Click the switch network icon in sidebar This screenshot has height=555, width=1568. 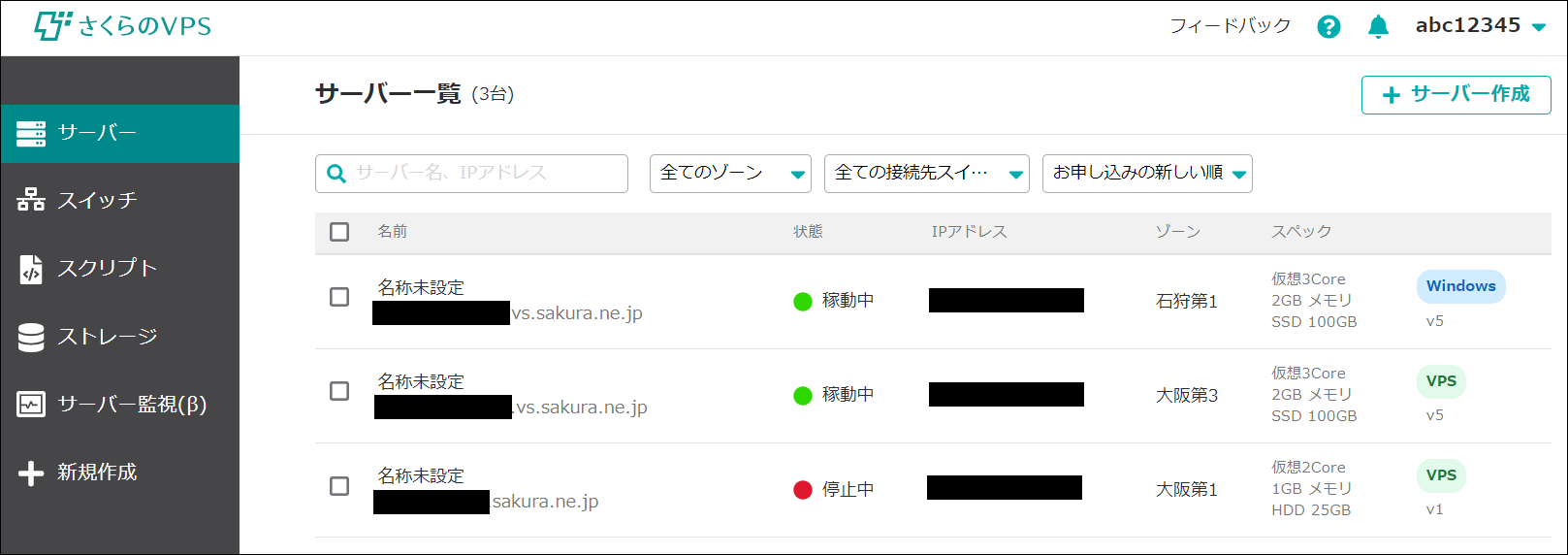coord(31,201)
